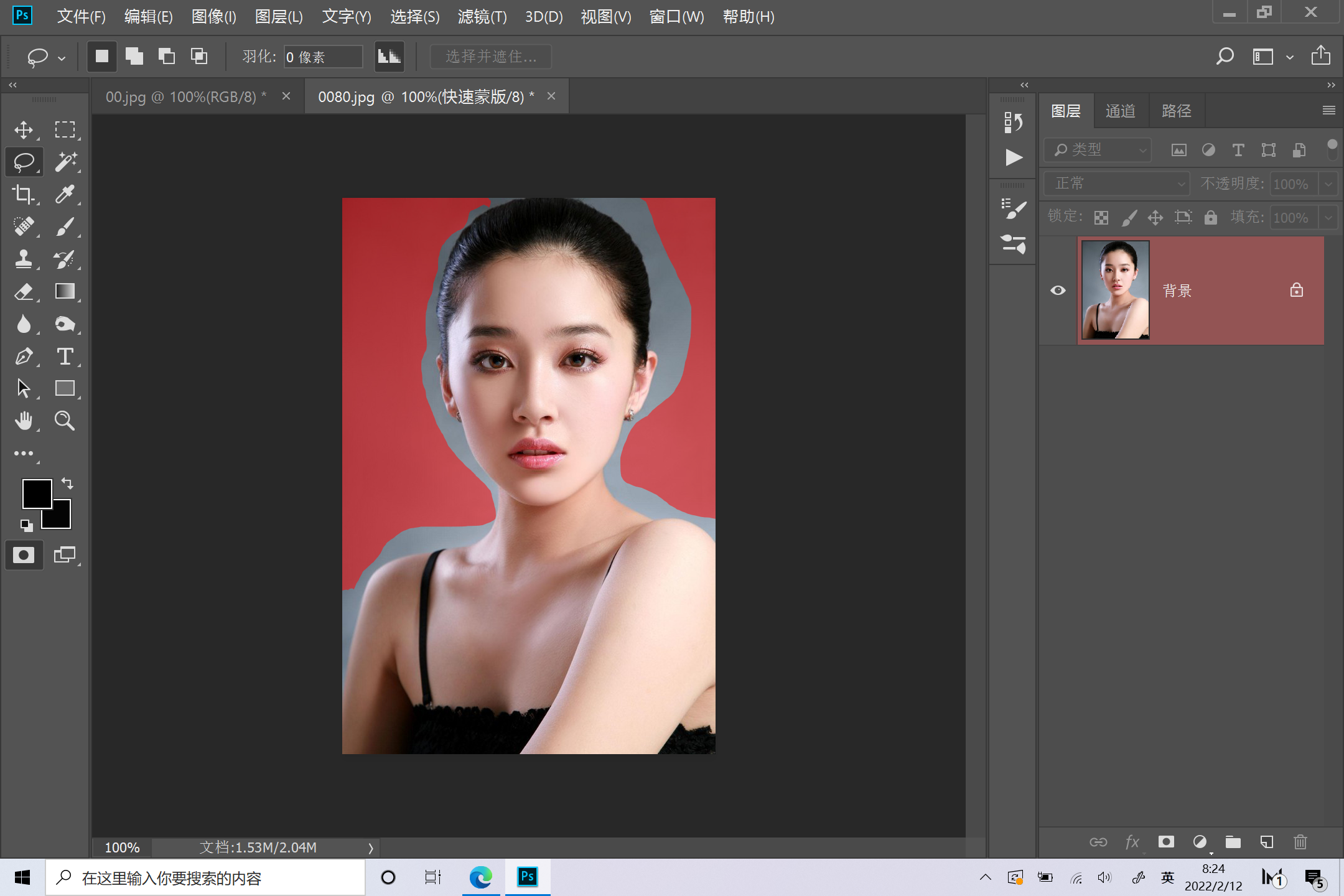The width and height of the screenshot is (1344, 896).
Task: Open the layer filter 类型 dropdown
Action: 1098,150
